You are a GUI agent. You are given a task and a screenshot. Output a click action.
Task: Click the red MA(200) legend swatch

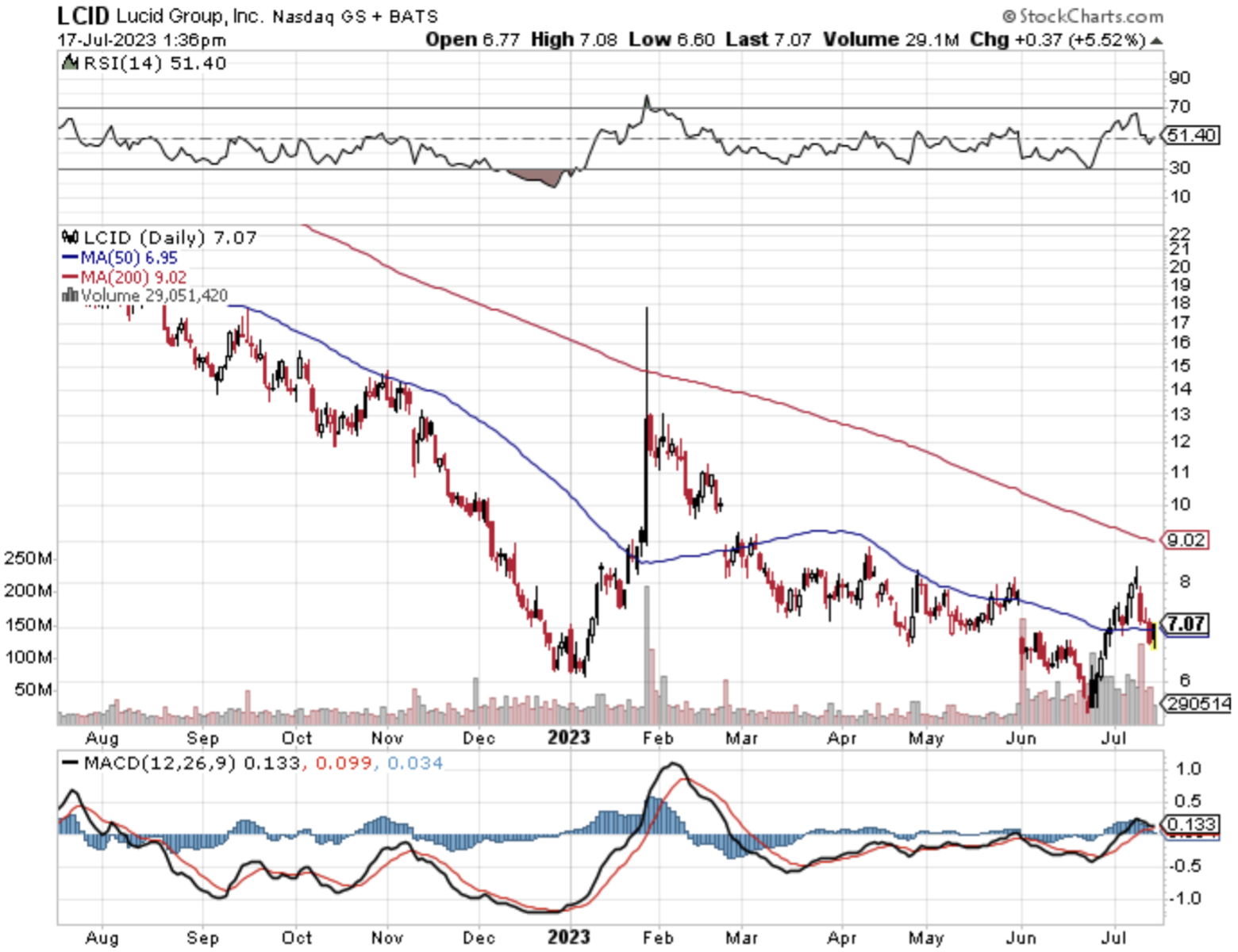70,277
